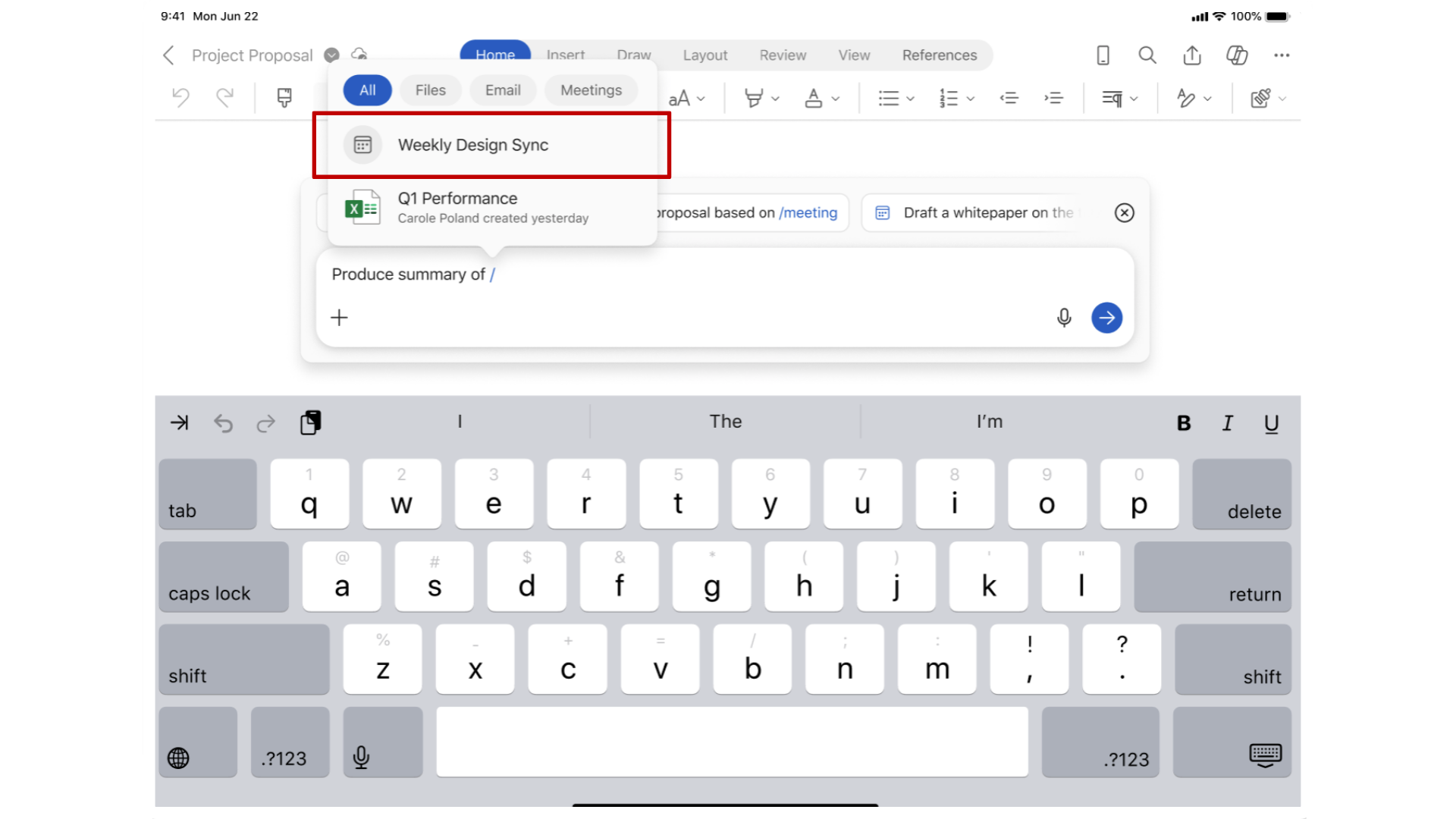Expand the font color dropdown arrow

836,99
